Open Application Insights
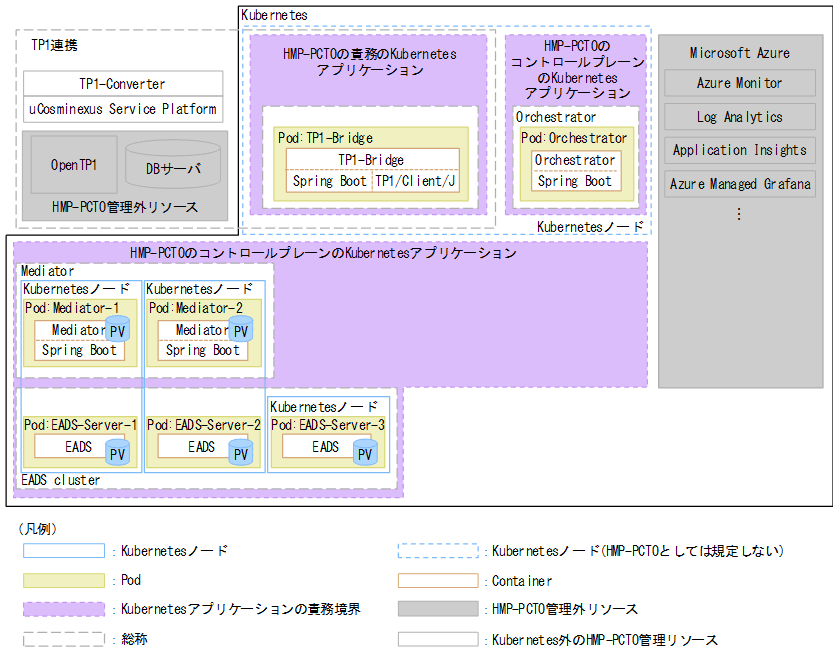Viewport: 834px width, 657px height. point(739,151)
